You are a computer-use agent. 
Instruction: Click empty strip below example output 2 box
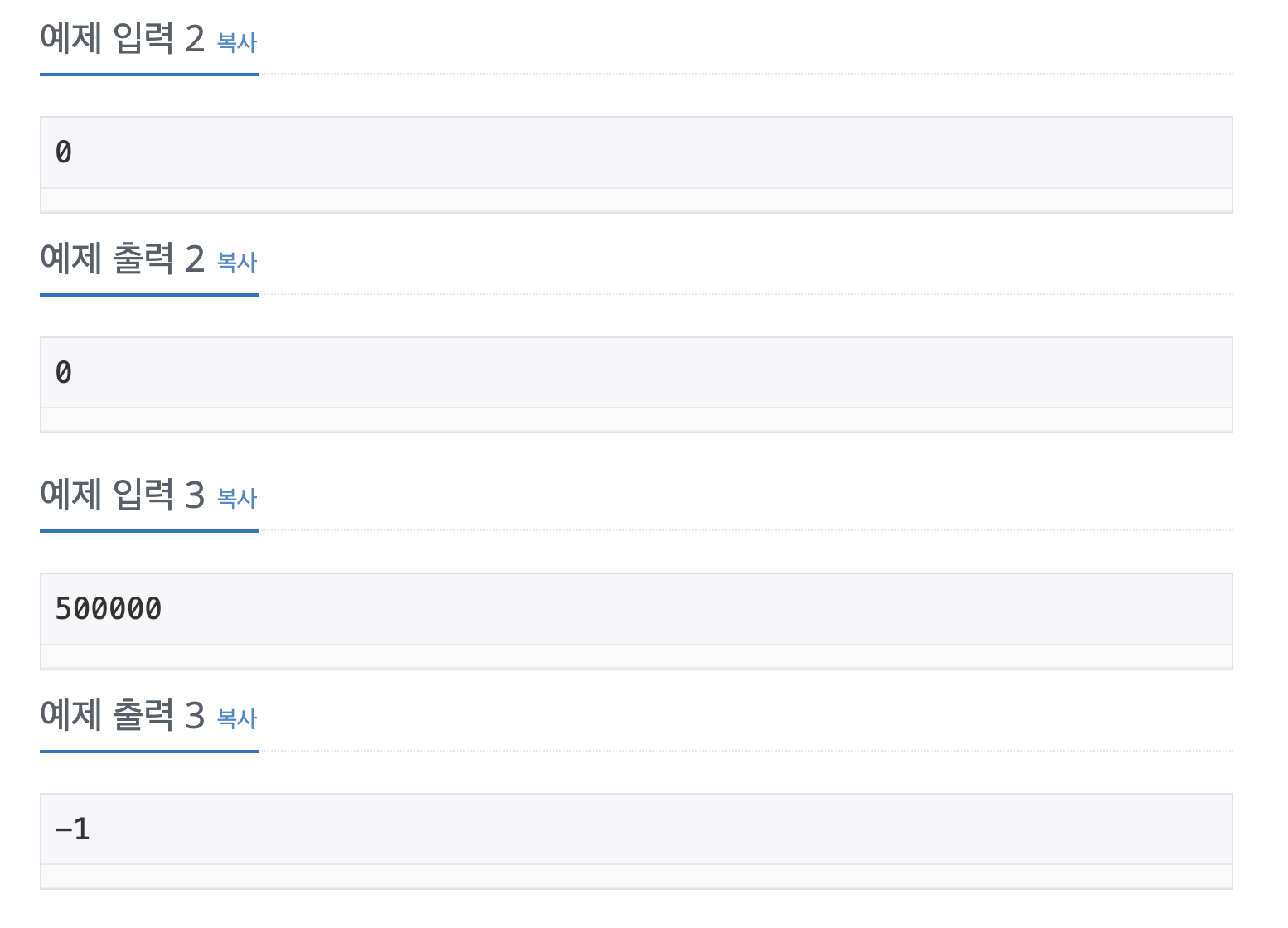(x=637, y=419)
